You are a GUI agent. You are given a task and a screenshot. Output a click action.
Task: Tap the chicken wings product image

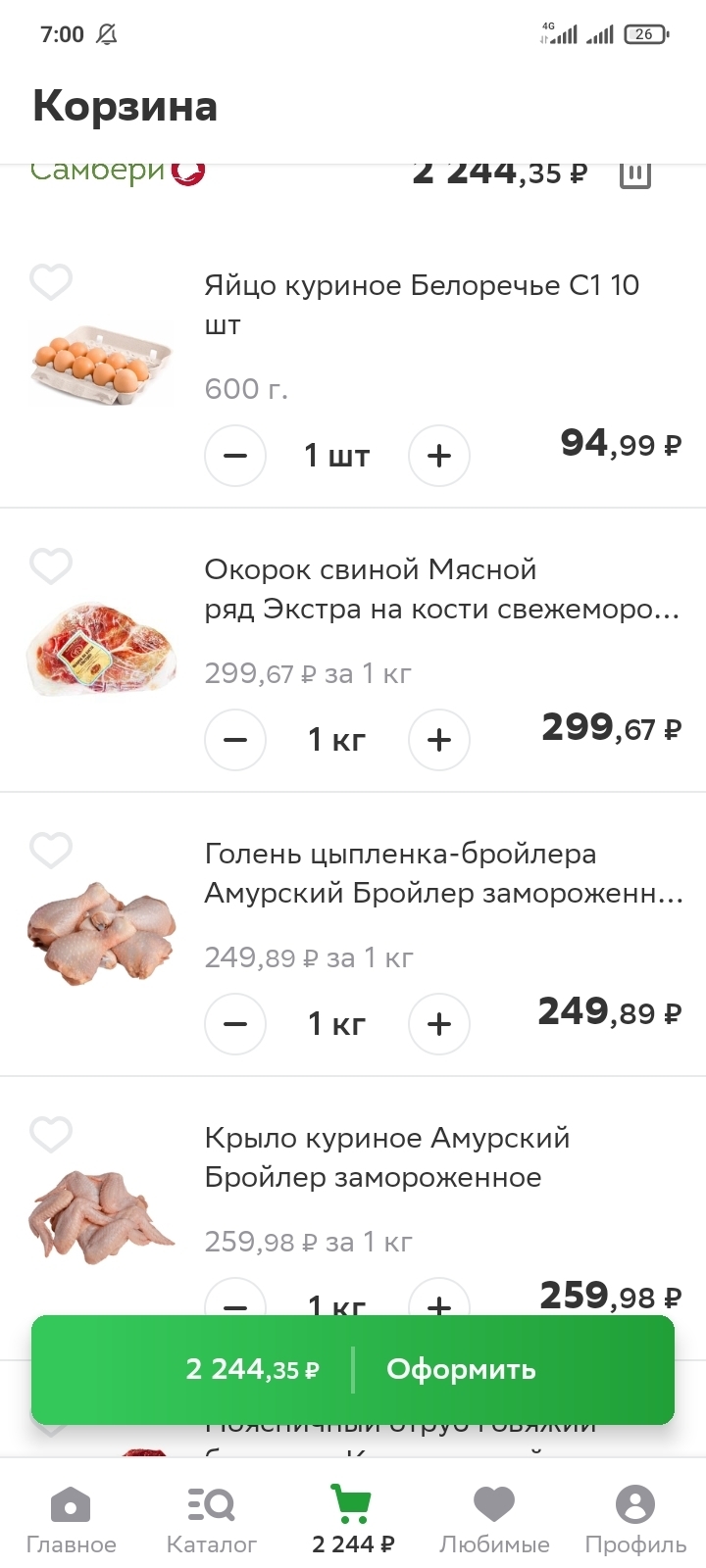click(x=101, y=1215)
